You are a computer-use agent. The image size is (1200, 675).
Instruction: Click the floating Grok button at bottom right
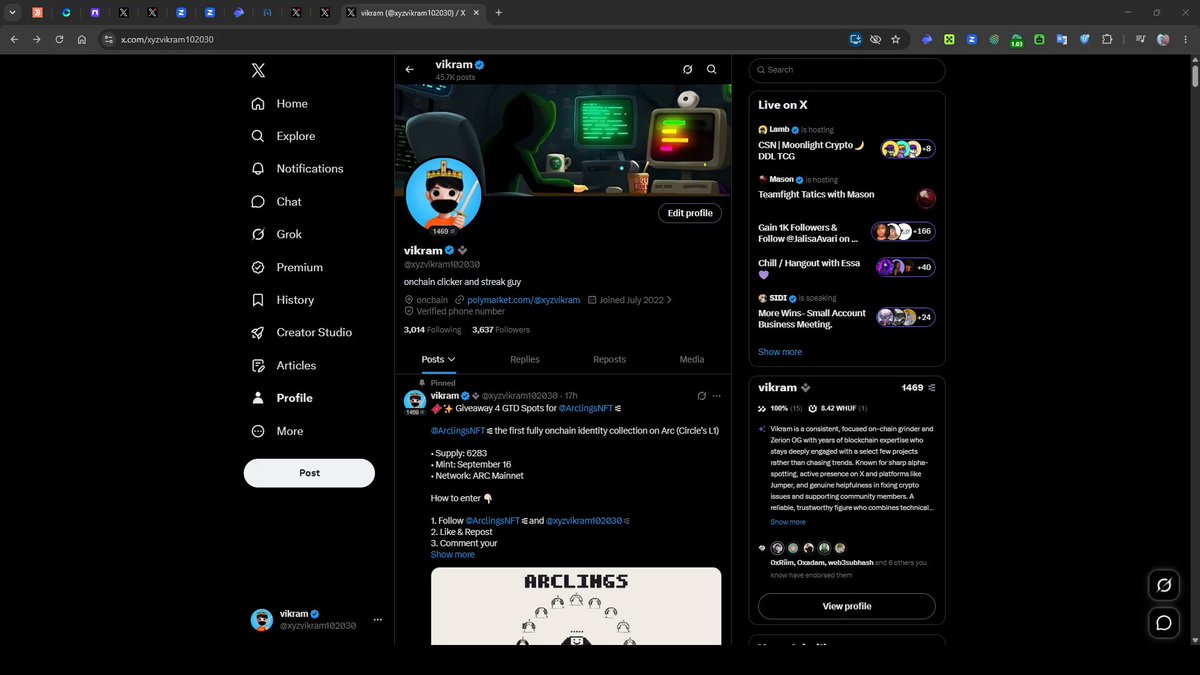1164,585
